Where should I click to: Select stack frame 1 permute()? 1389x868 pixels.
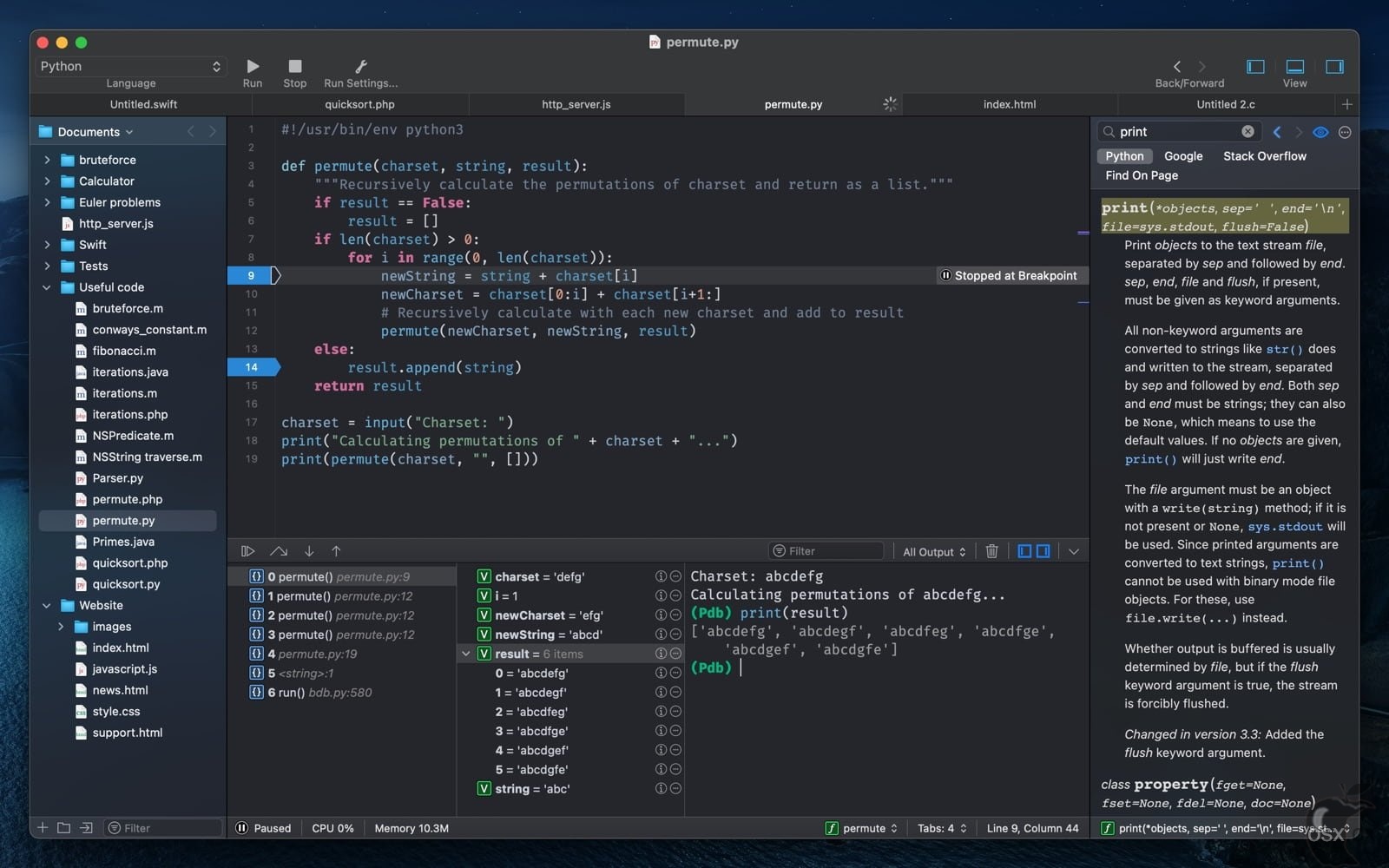341,596
